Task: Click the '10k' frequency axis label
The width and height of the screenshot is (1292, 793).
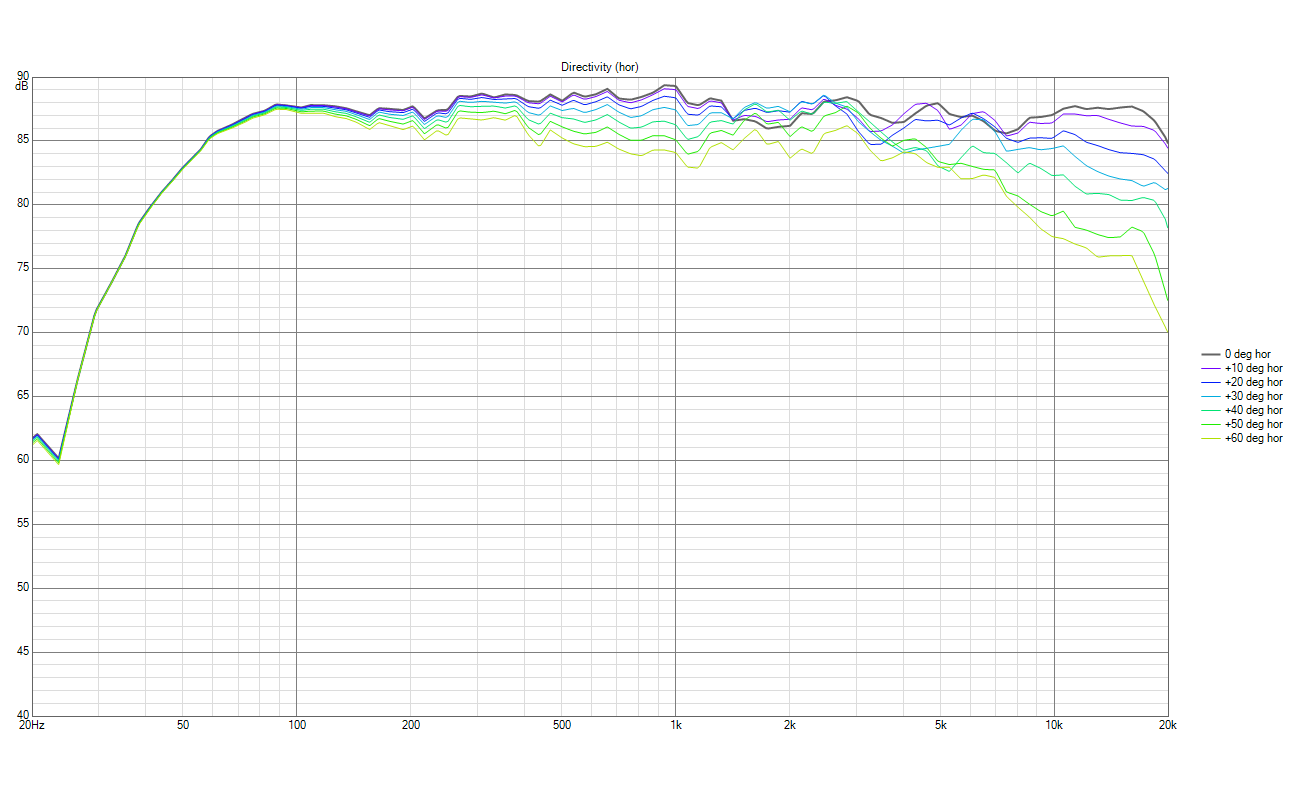Action: pos(1054,724)
